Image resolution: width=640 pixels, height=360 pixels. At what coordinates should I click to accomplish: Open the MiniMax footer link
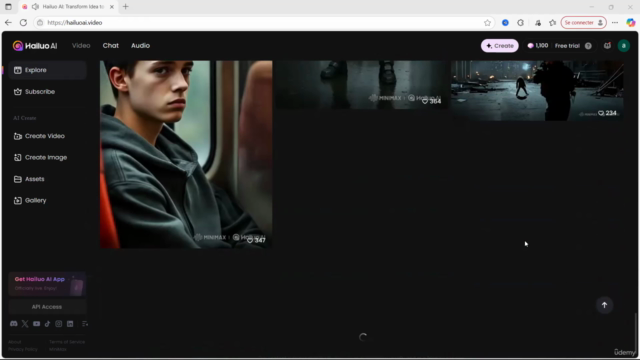click(x=58, y=349)
